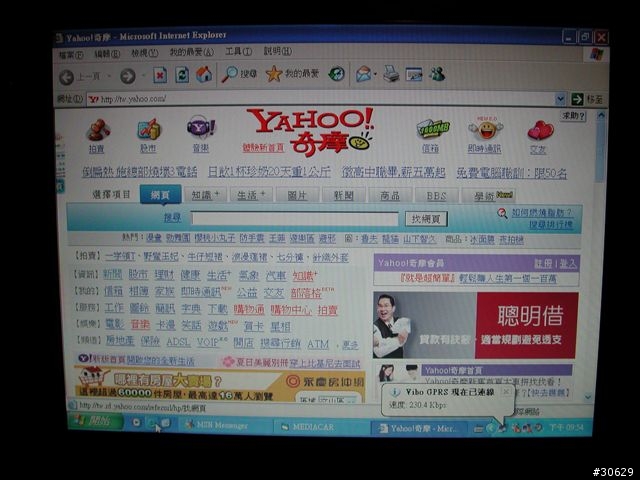Open the View (檢視) menu
This screenshot has width=640, height=480.
point(144,53)
